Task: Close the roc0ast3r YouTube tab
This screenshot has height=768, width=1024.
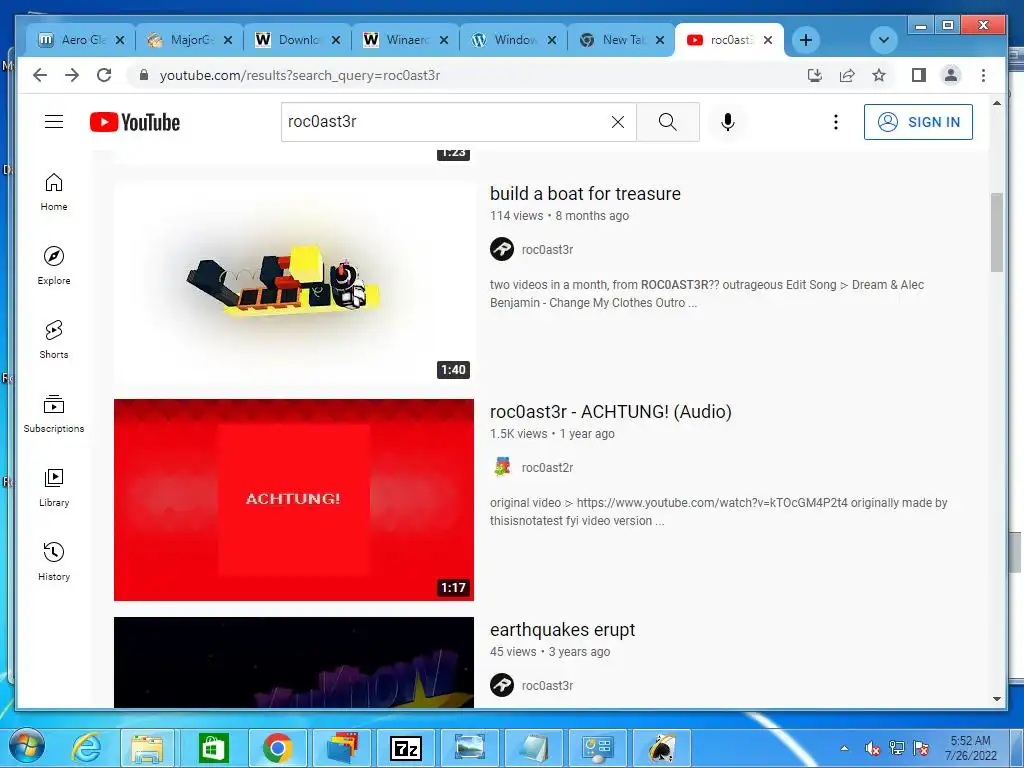Action: click(768, 40)
